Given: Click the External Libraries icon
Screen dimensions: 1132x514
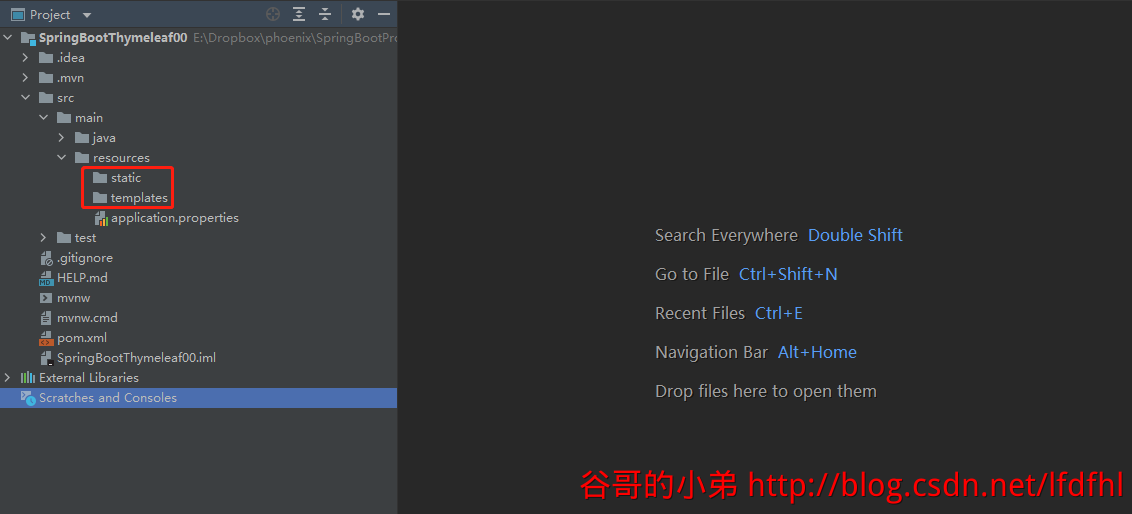Looking at the screenshot, I should point(28,378).
